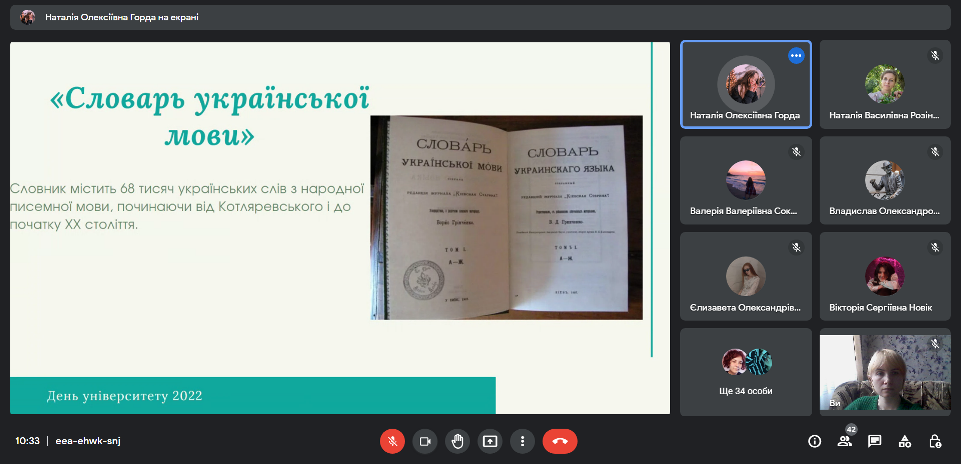The width and height of the screenshot is (961, 464).
Task: Show the list of 42 participants
Action: (x=844, y=441)
